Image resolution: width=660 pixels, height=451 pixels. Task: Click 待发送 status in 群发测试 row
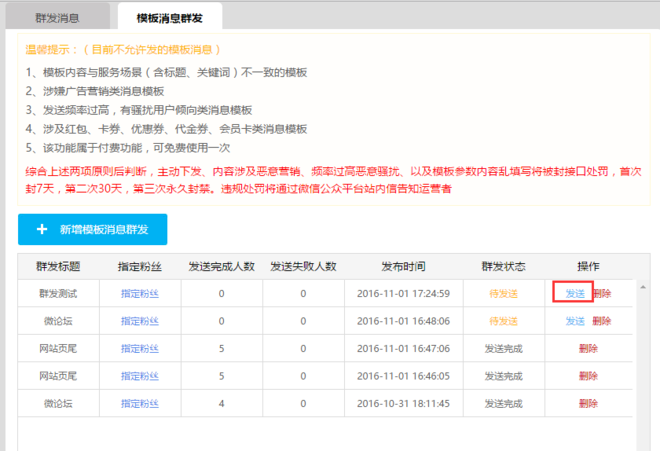pos(503,294)
